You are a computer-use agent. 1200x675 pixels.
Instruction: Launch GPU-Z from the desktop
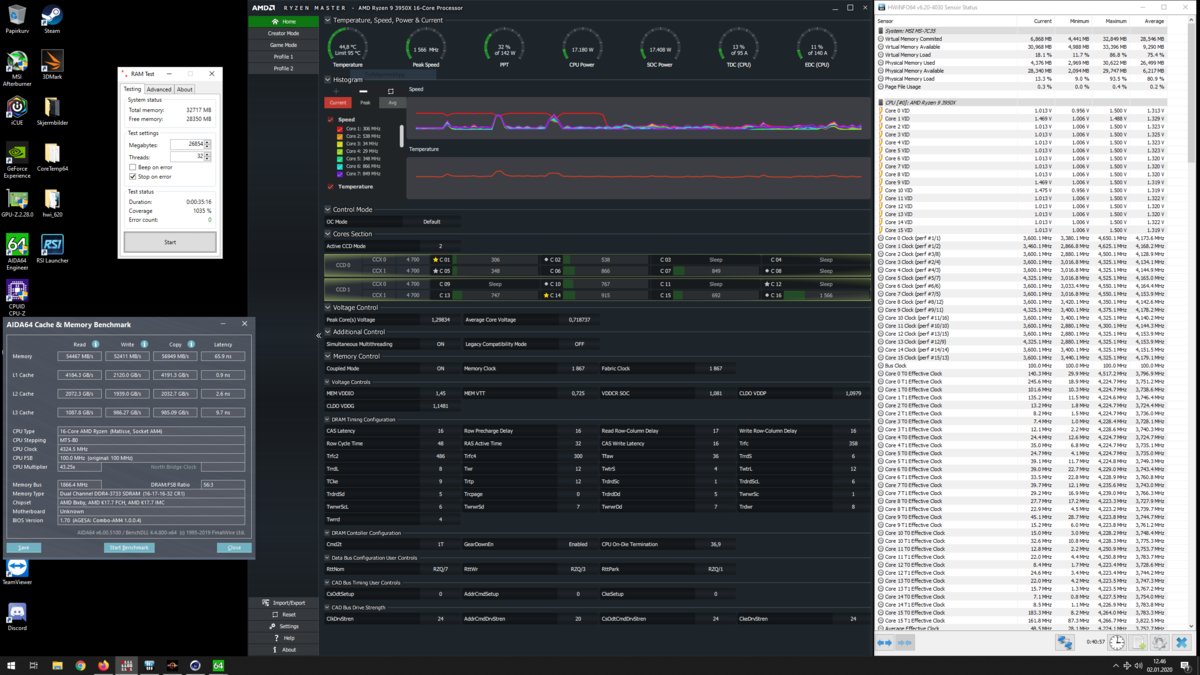pos(17,203)
